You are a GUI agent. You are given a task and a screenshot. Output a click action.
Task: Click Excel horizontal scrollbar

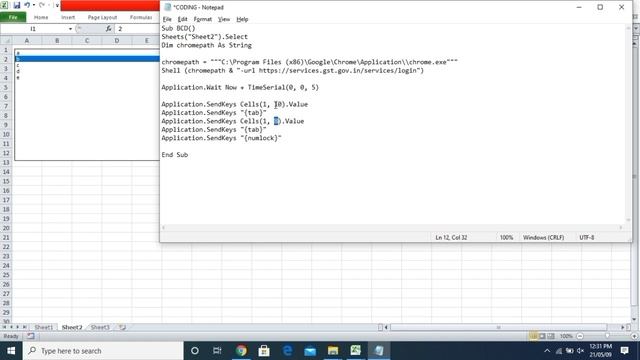(498, 327)
